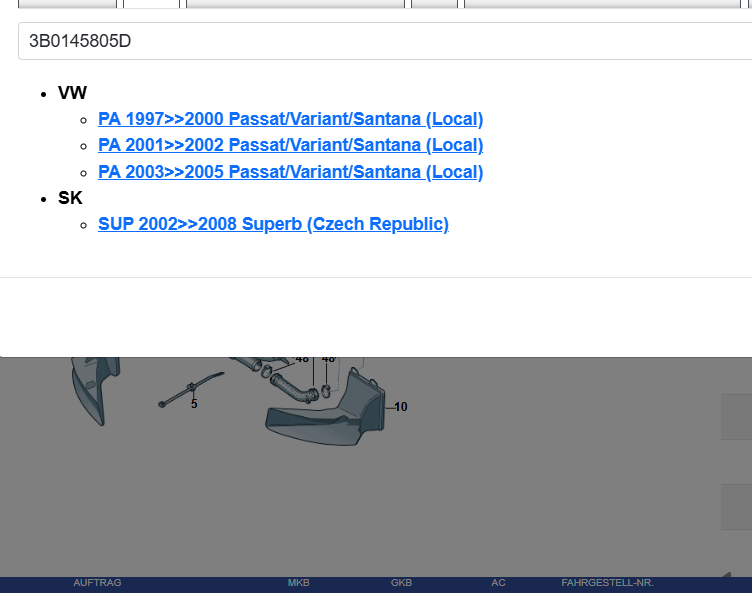The height and width of the screenshot is (593, 752).
Task: Click part number 5 label in diagram
Action: point(194,404)
